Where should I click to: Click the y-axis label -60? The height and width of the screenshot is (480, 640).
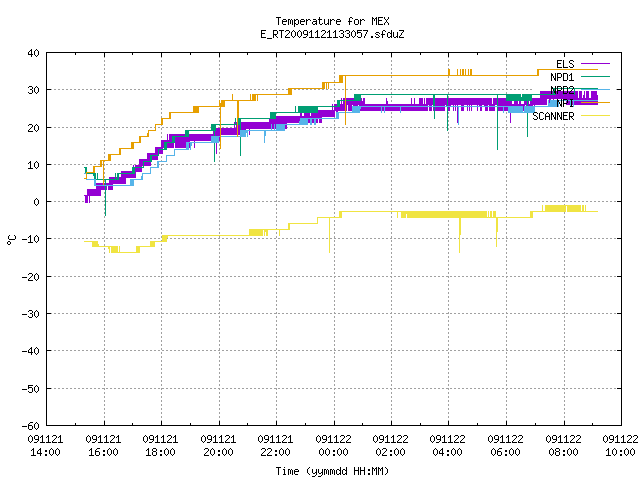click(x=31, y=426)
